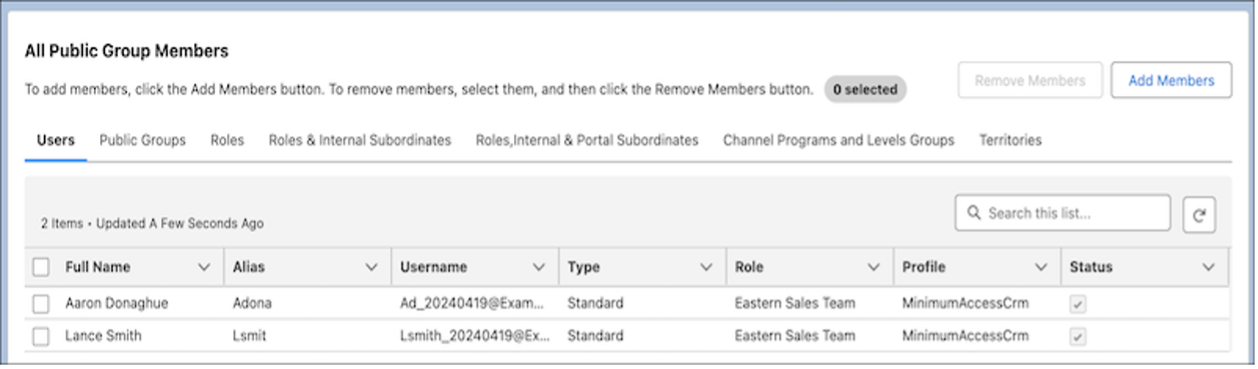The width and height of the screenshot is (1258, 369).
Task: Click MinimumAccessCrm in Aaron Donaghue's row
Action: click(965, 303)
